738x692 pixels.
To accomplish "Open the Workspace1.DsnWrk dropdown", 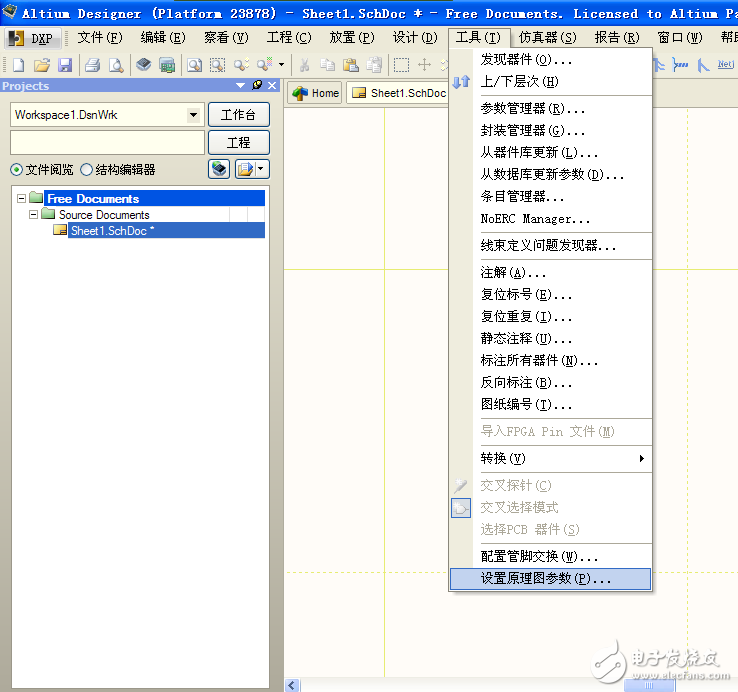I will pos(193,114).
